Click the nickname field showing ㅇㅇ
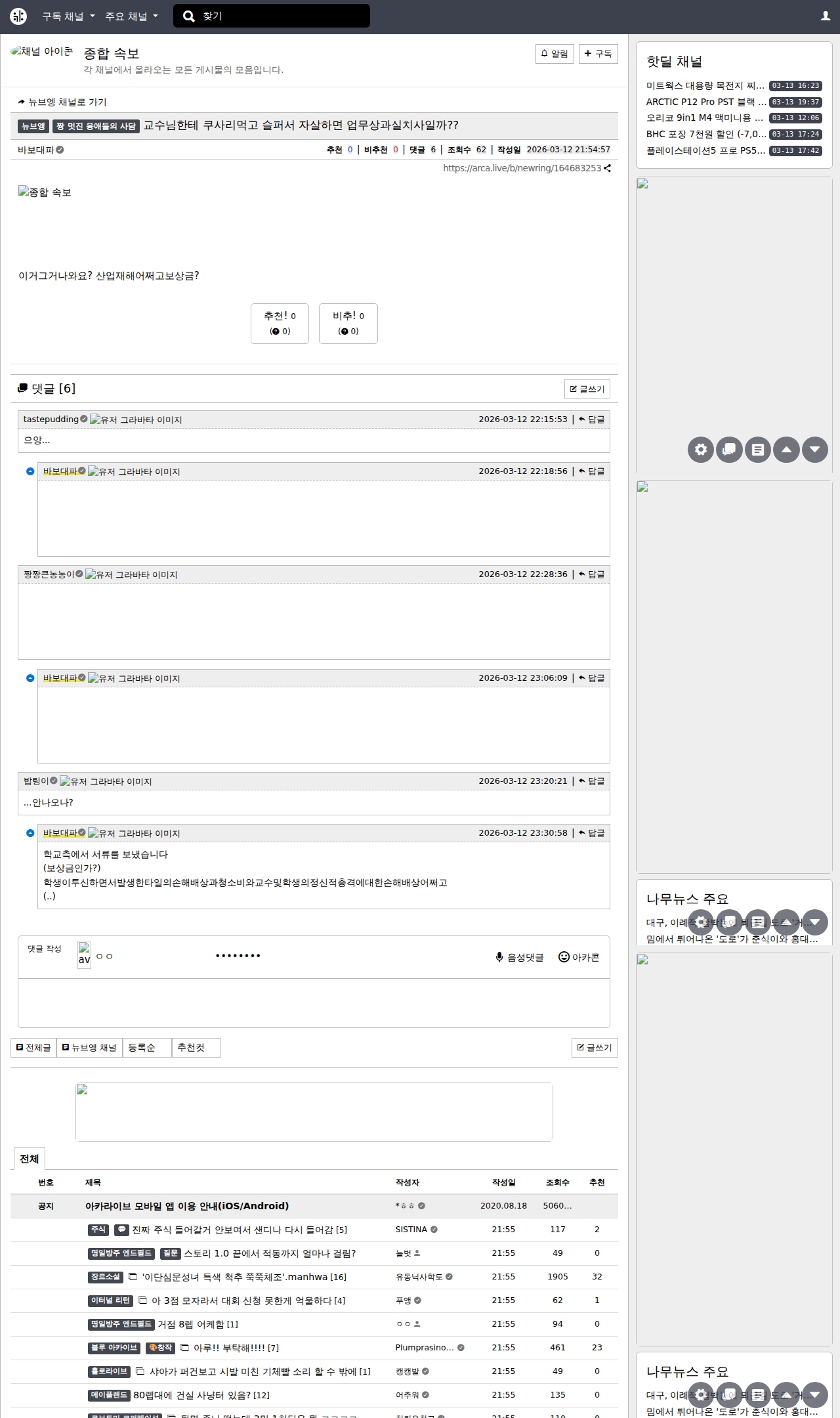The image size is (840, 1418). click(x=151, y=956)
